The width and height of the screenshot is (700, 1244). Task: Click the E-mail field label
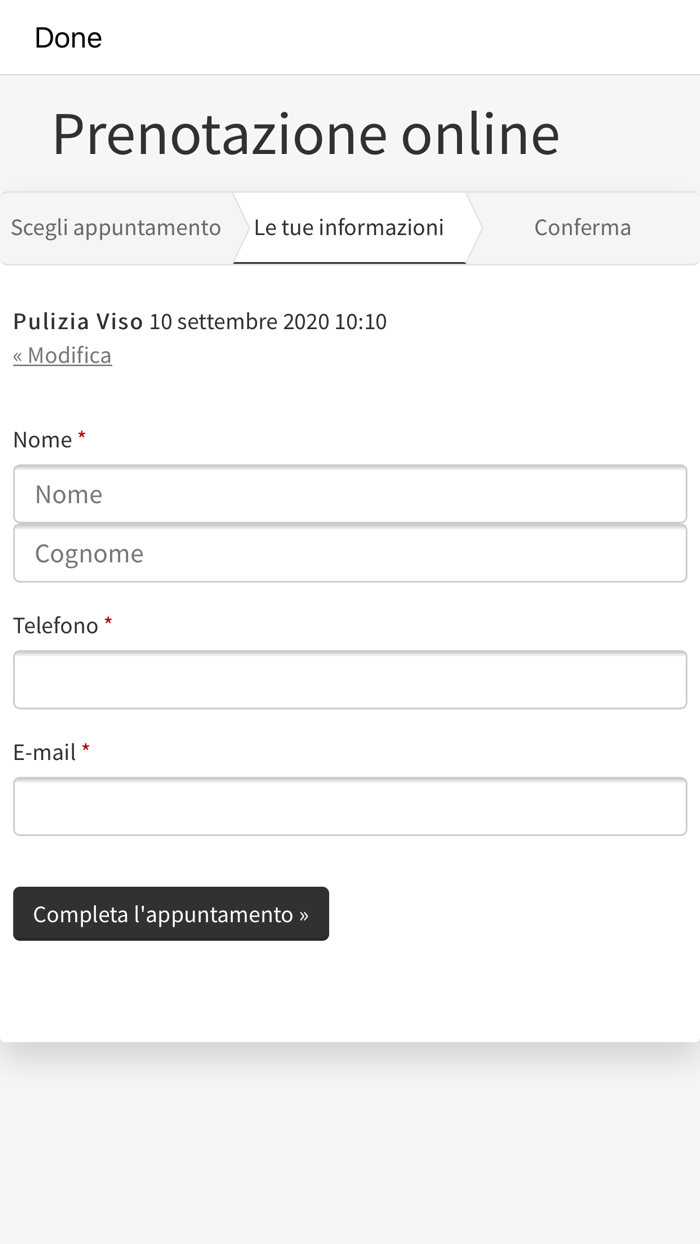44,752
